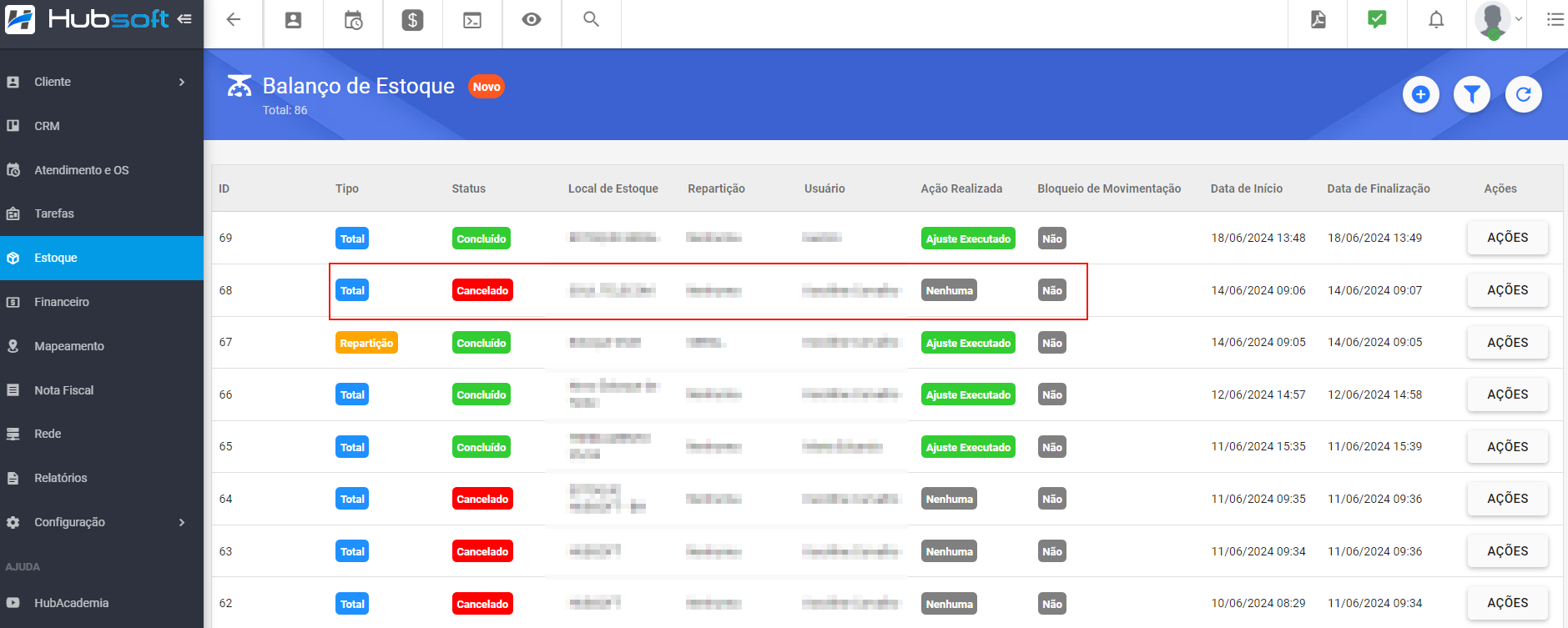Click the Total: 86 count text

tap(285, 110)
